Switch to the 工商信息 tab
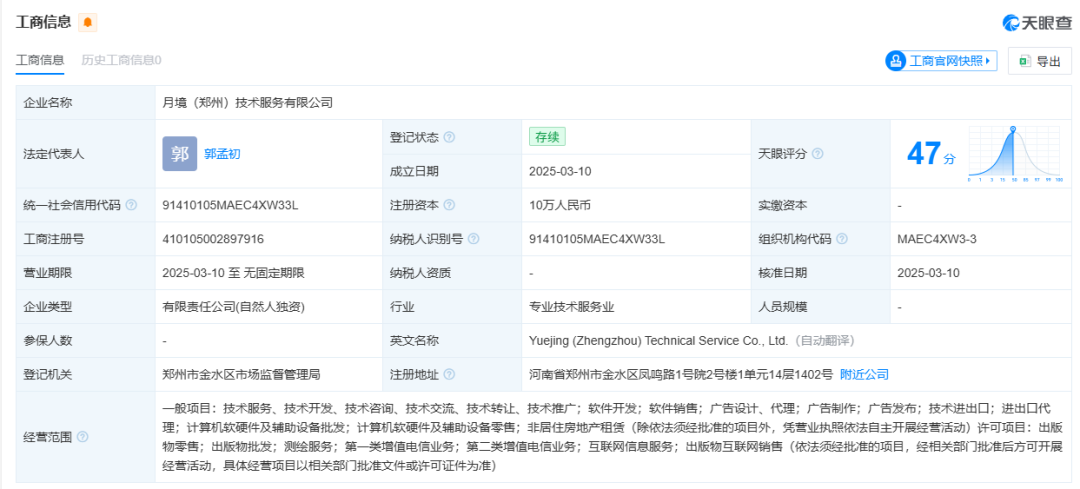Image resolution: width=1080 pixels, height=489 pixels. point(40,61)
